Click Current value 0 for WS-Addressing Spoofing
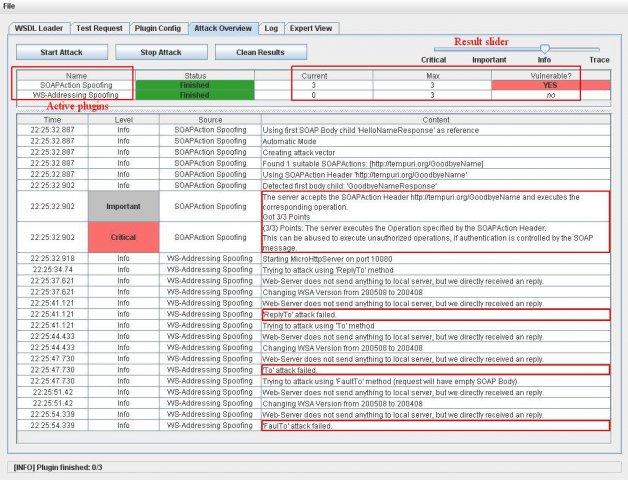 (314, 95)
